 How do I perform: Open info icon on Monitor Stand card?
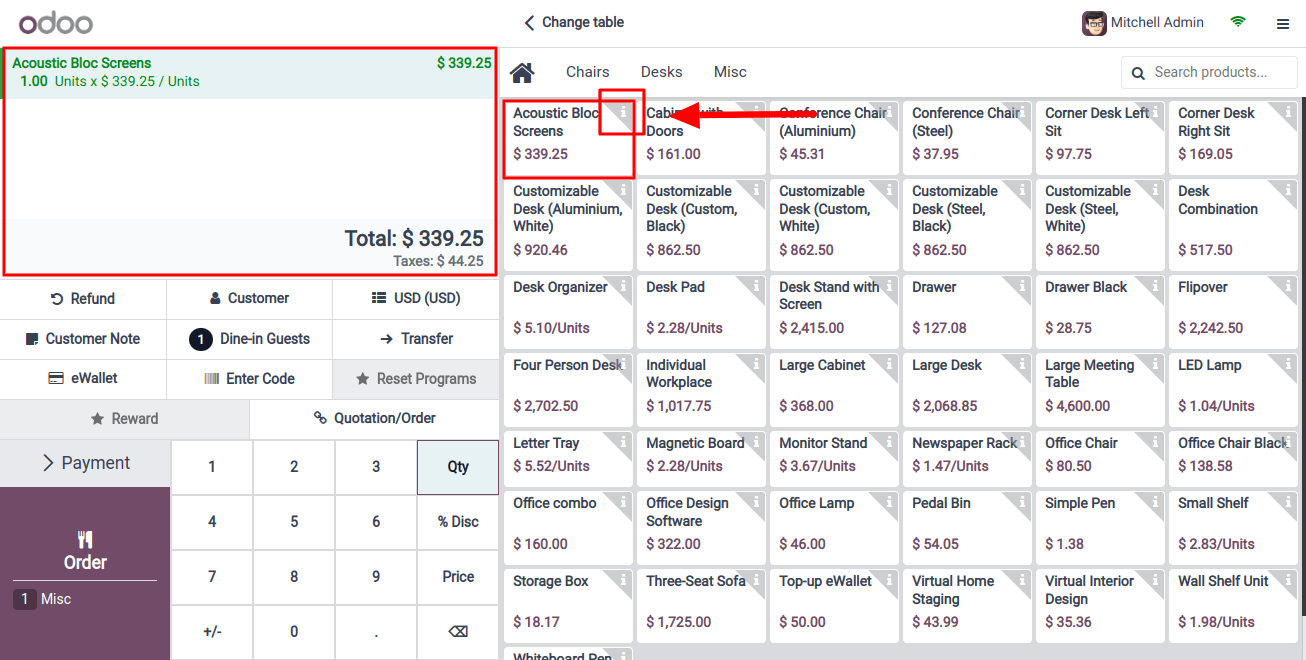(x=889, y=442)
